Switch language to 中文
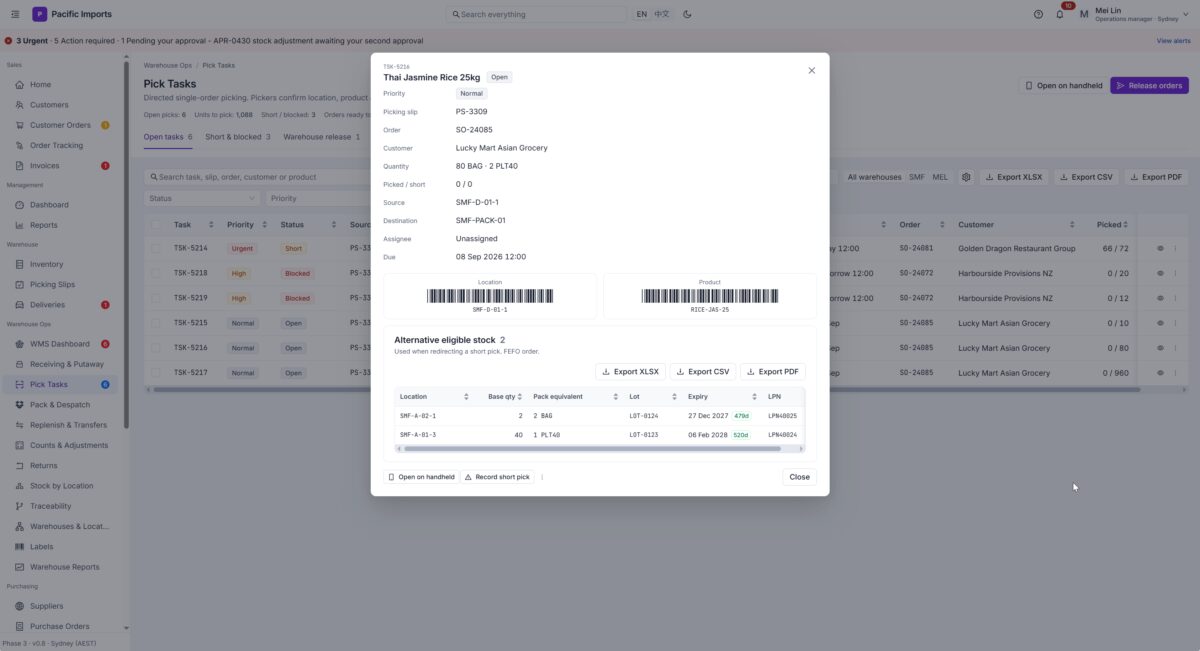Screen dimensions: 1200x651 662,14
